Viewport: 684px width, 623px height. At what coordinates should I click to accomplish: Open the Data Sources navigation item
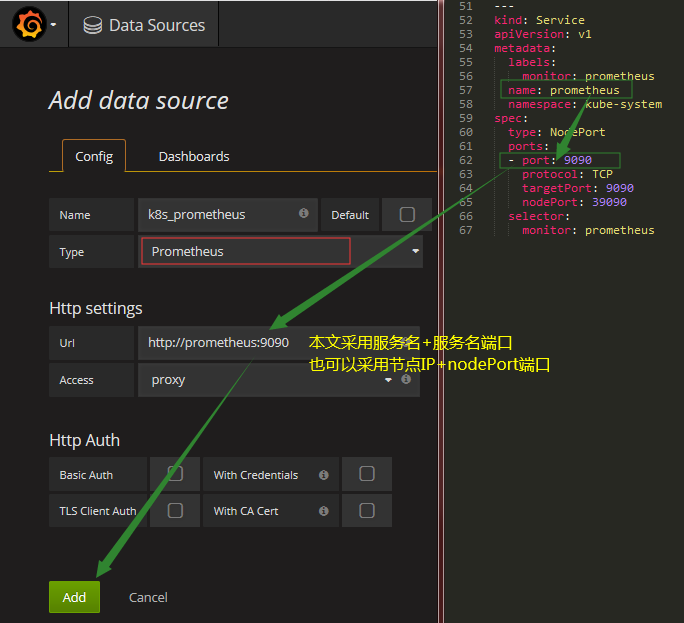tap(144, 25)
